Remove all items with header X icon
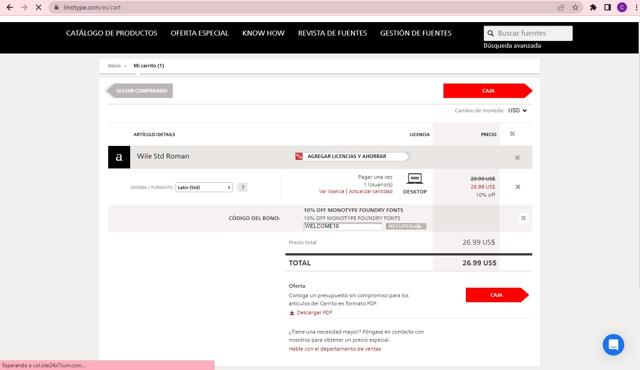Image resolution: width=640 pixels, height=370 pixels. click(x=512, y=134)
